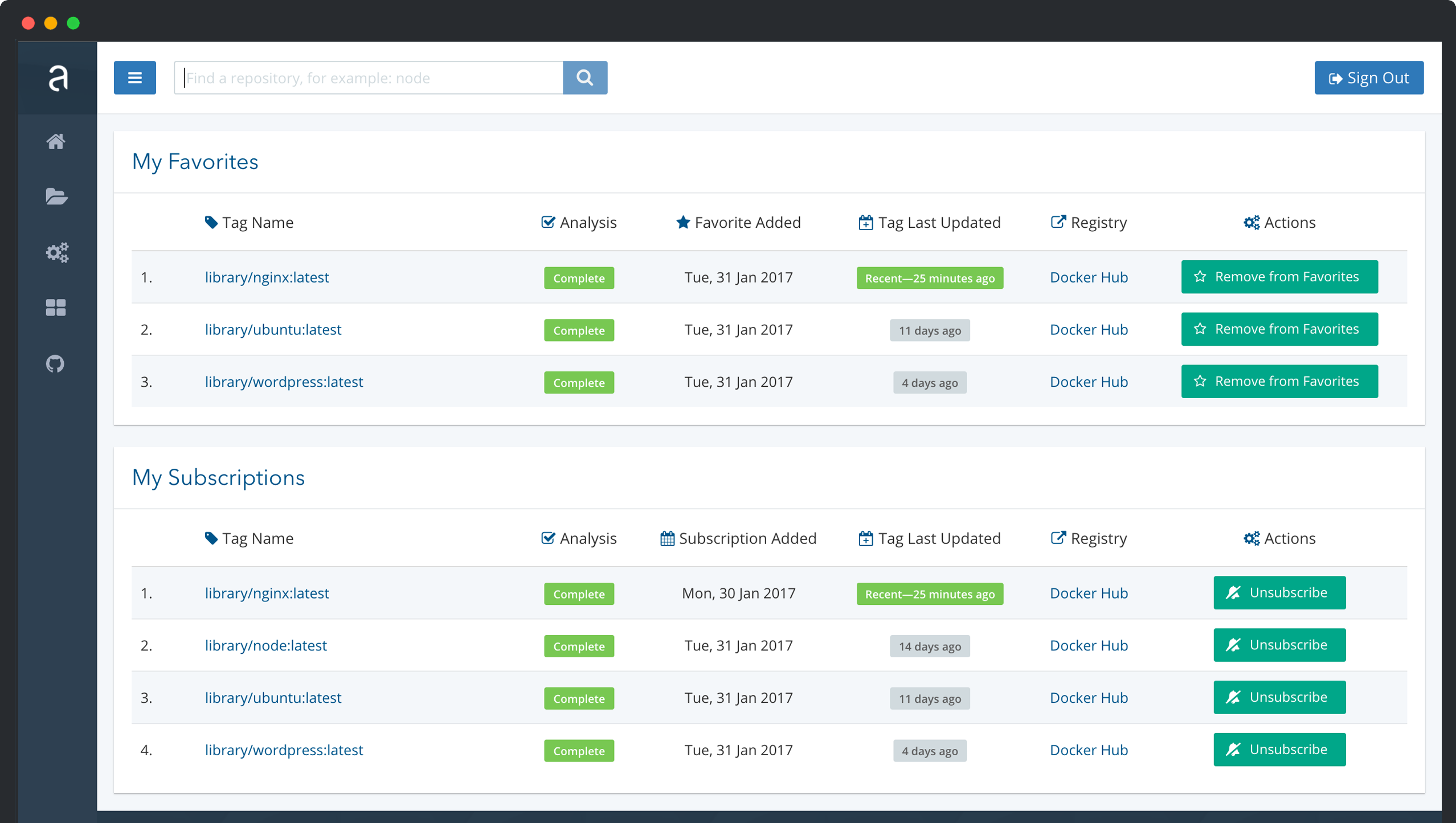Click Actions header in My Subscriptions
The height and width of the screenshot is (823, 1456).
tap(1279, 538)
